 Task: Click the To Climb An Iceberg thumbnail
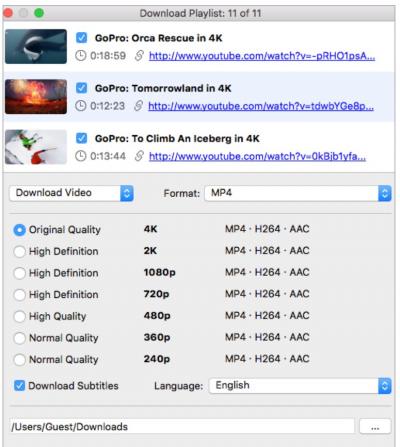coord(36,147)
